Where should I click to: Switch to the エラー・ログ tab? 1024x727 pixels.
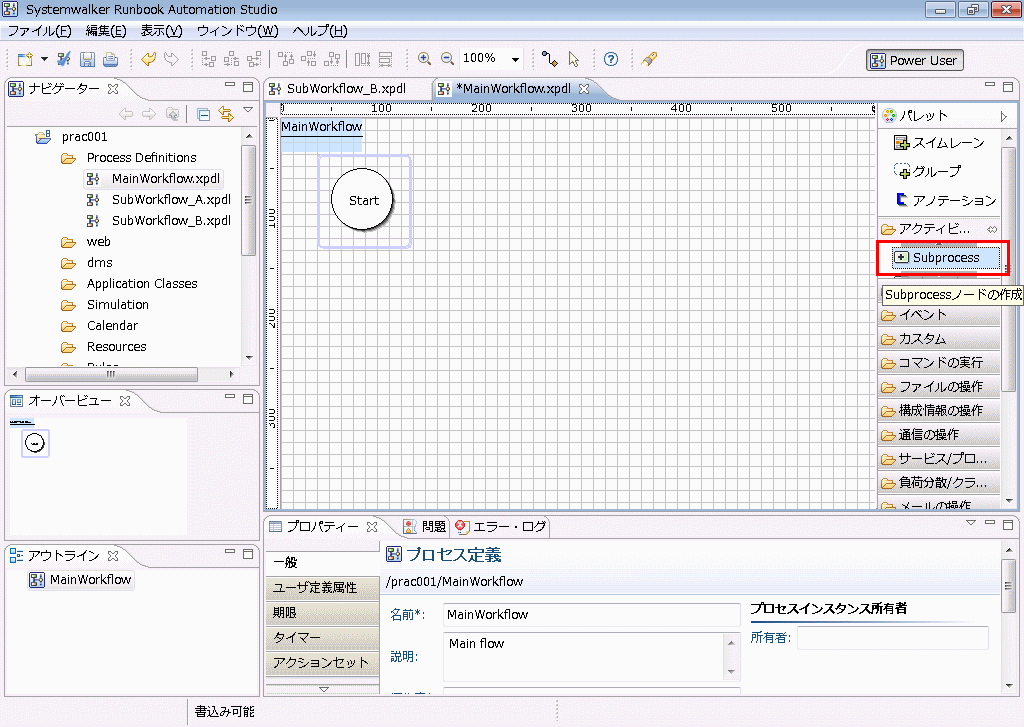501,526
